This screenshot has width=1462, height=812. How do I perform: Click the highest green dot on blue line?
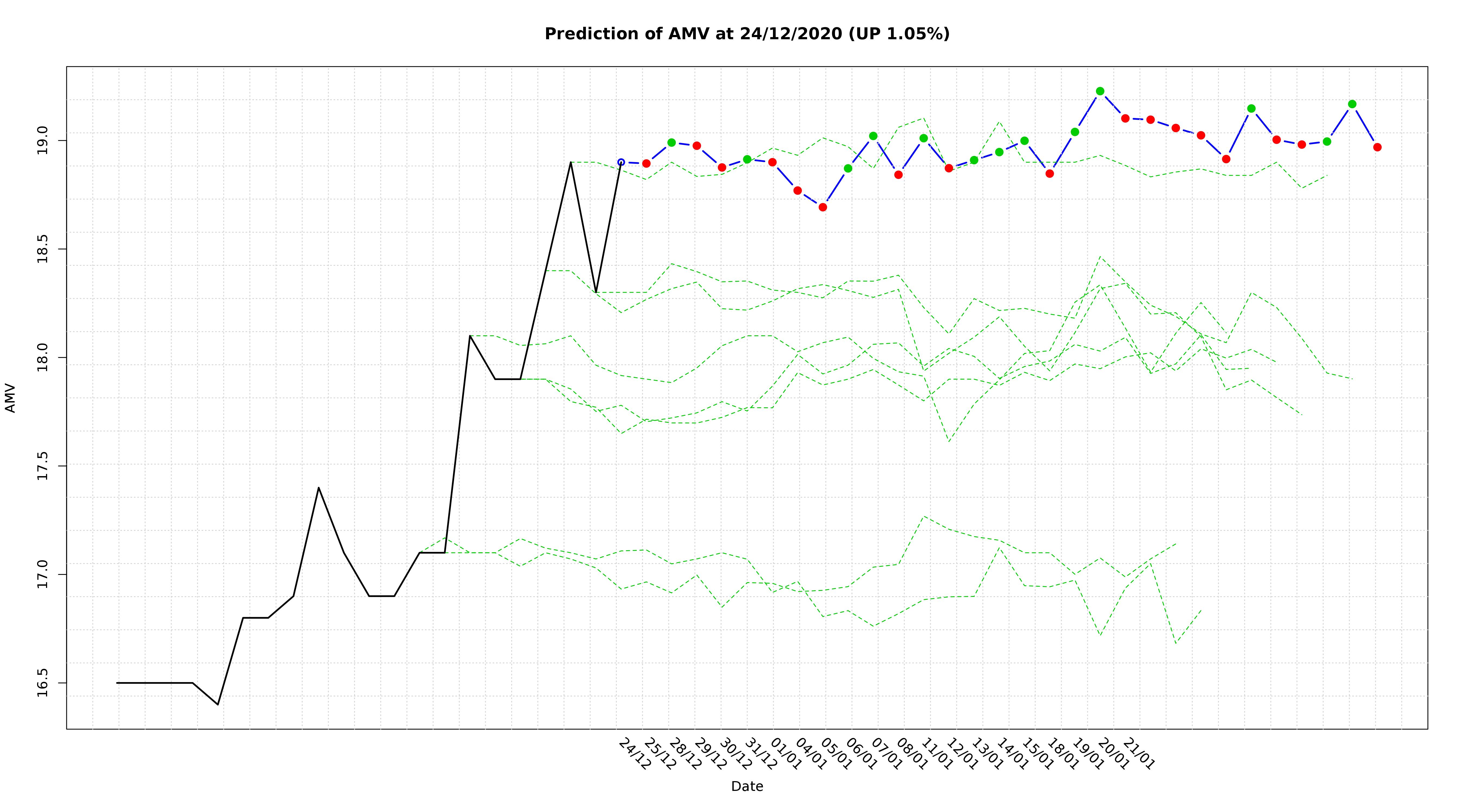pos(1100,91)
